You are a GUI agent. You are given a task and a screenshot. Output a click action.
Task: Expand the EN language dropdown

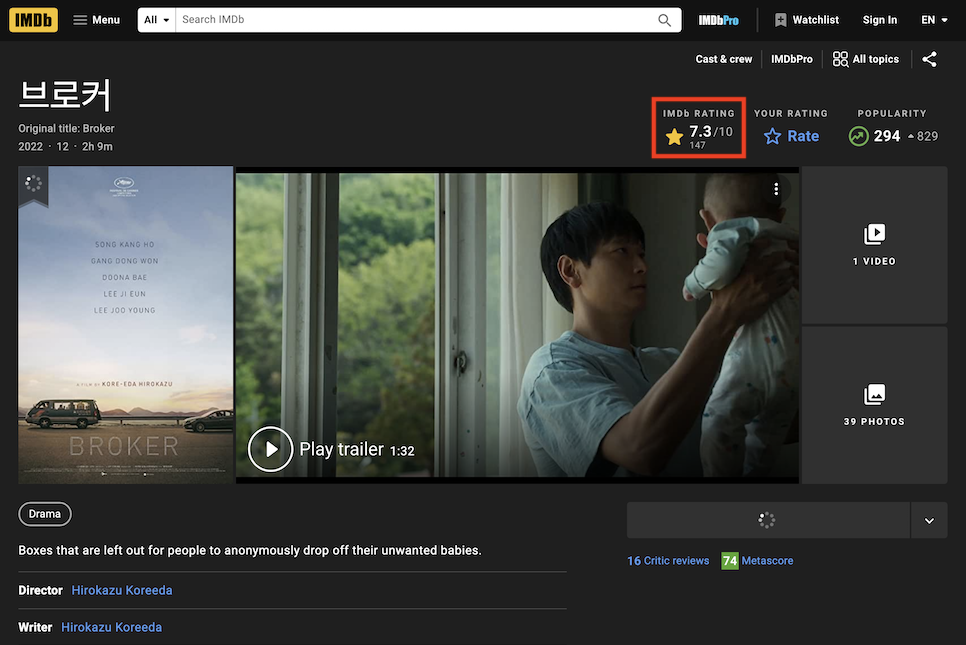pyautogui.click(x=934, y=20)
